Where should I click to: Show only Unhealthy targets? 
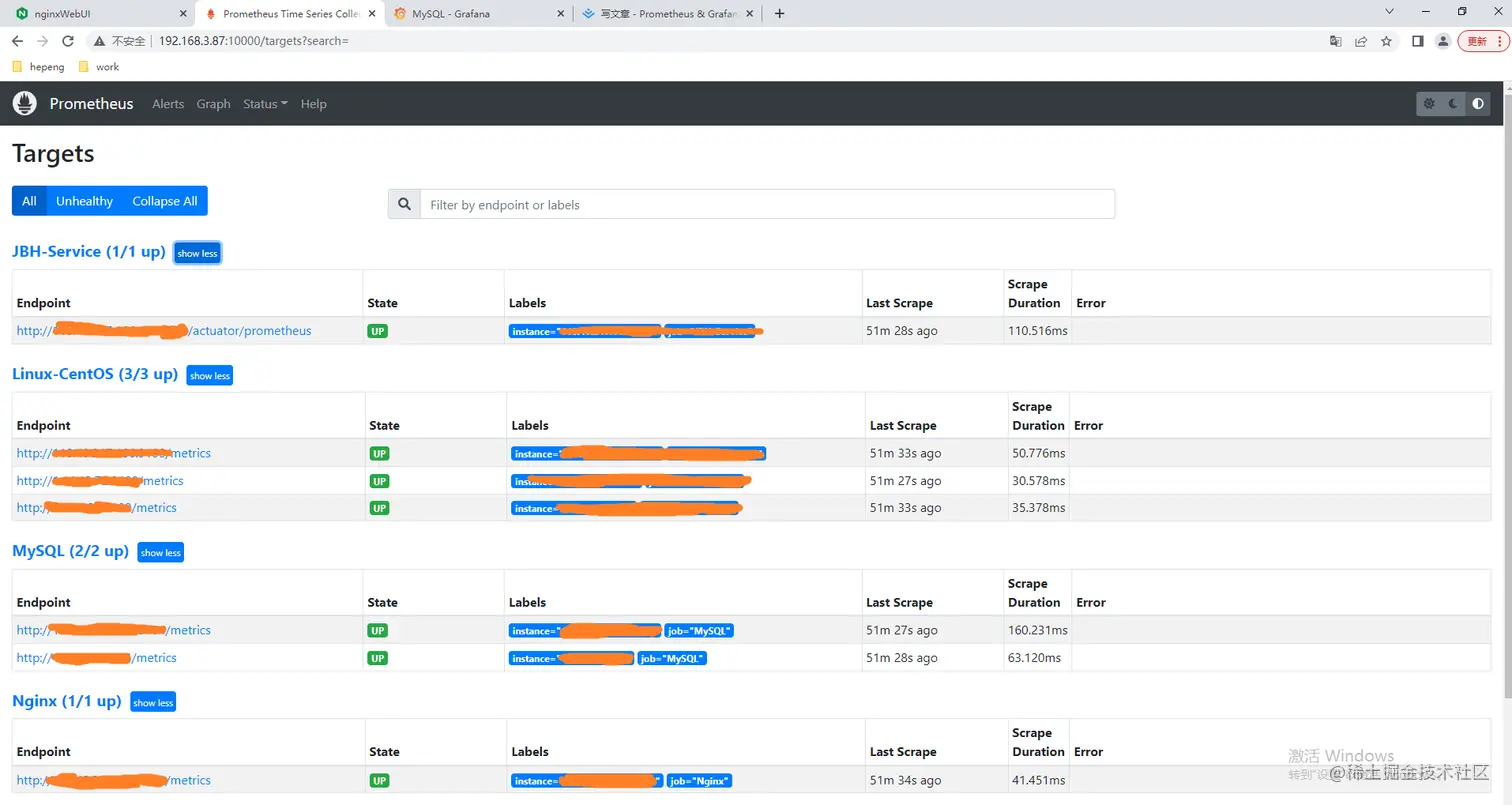pyautogui.click(x=84, y=201)
